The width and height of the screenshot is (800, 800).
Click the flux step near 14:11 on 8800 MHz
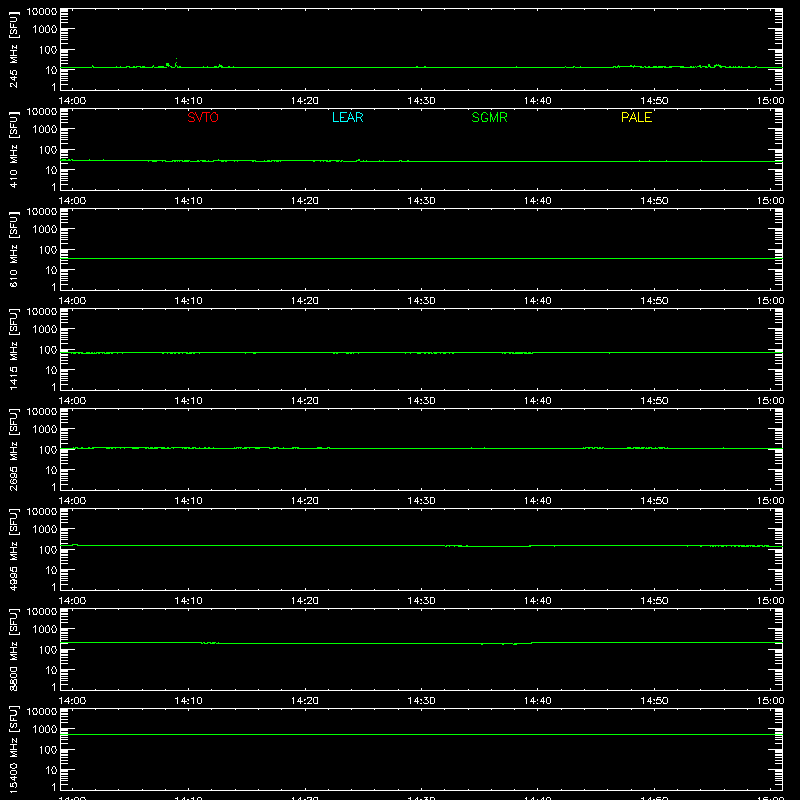click(210, 643)
